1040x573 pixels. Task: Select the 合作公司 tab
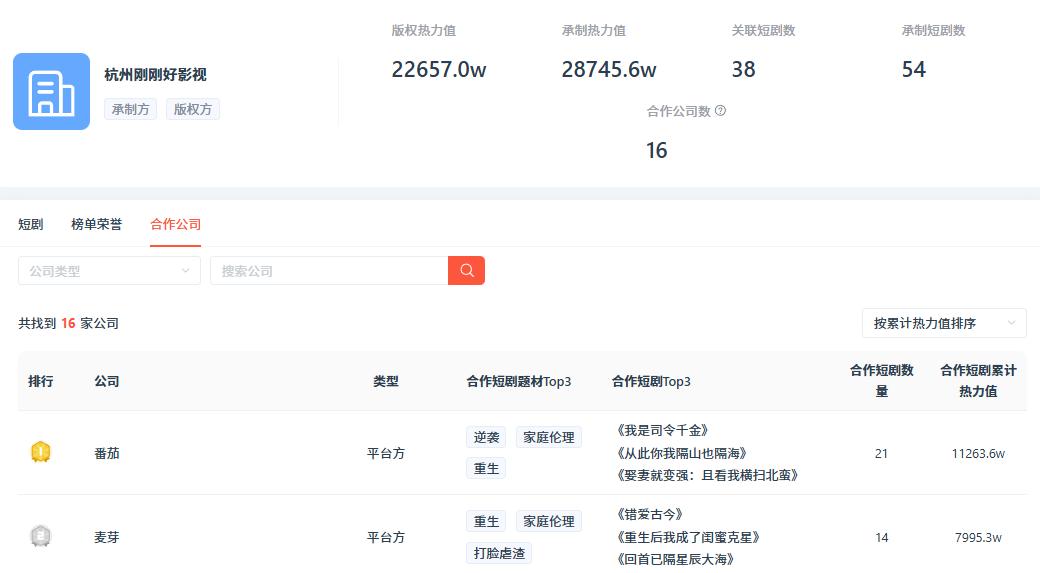[175, 224]
